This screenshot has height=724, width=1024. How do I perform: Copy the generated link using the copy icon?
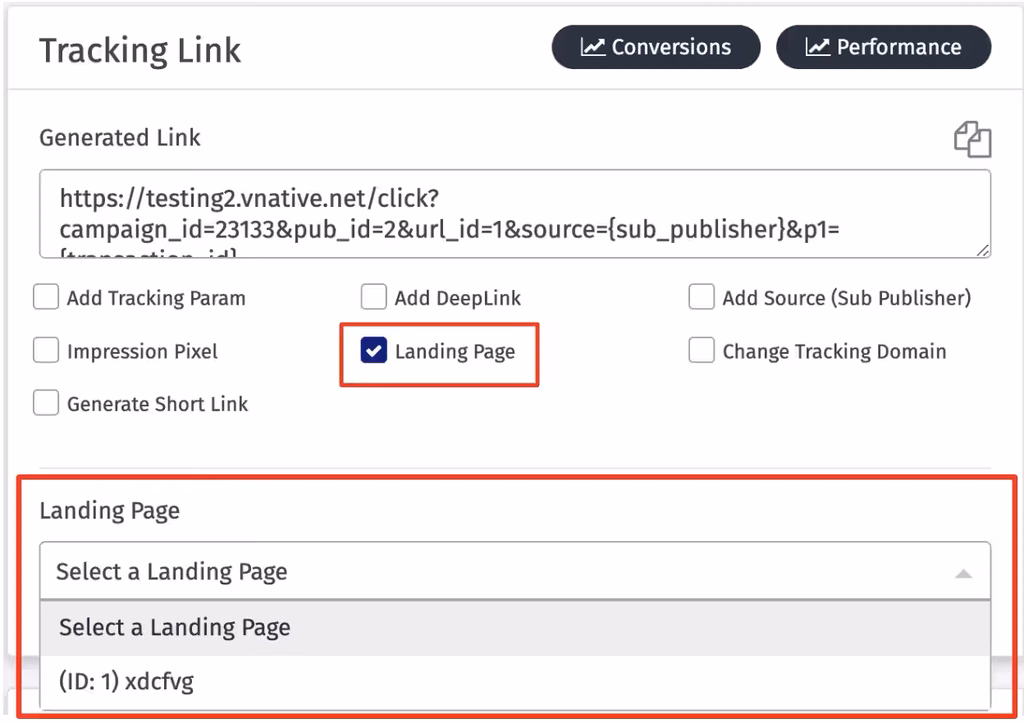(x=972, y=139)
